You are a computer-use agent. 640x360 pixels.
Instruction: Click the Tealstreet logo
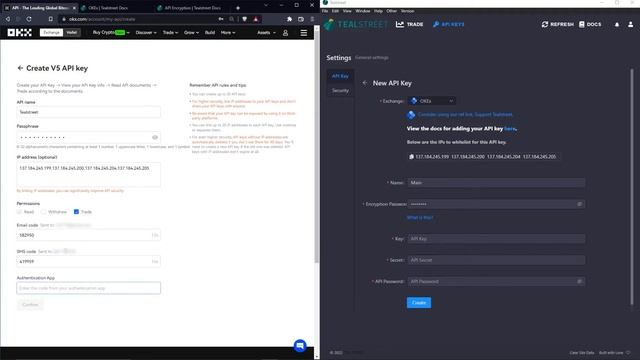(x=356, y=24)
